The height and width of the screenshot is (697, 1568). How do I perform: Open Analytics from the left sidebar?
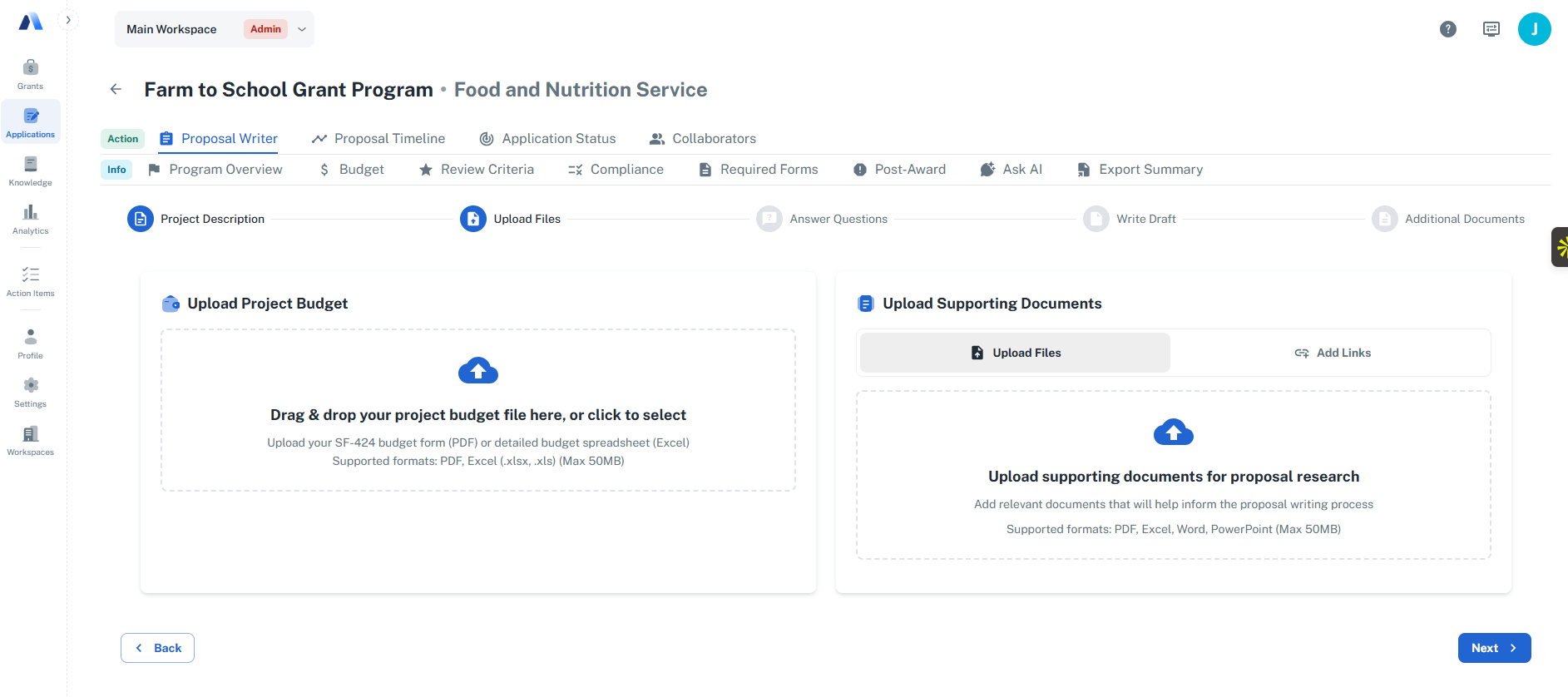tap(30, 219)
